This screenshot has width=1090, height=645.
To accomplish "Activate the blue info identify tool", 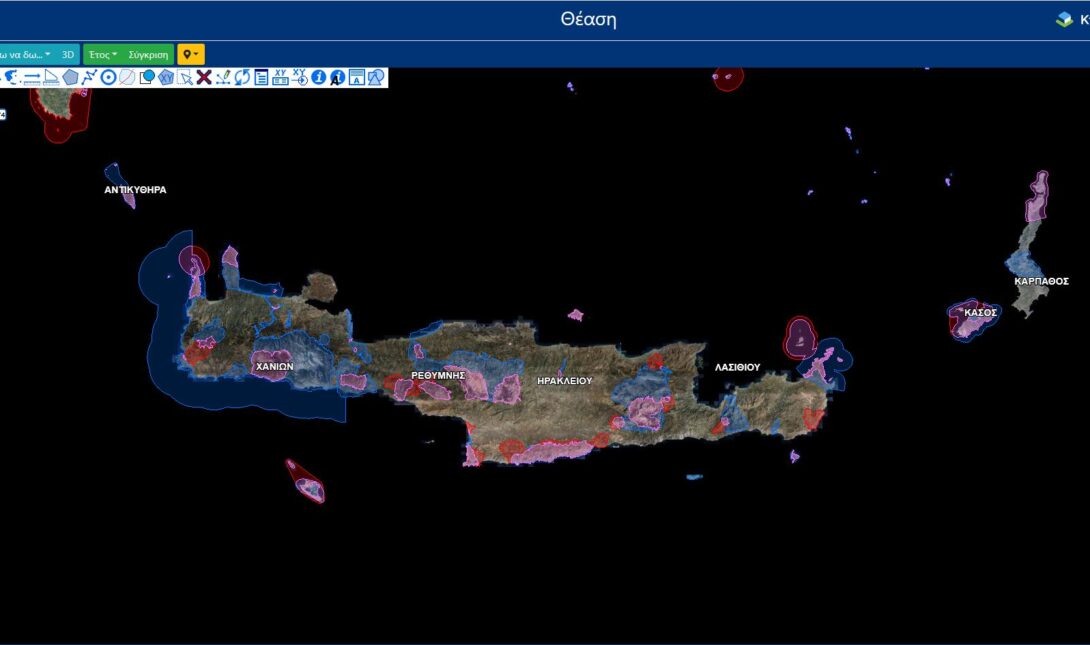I will pyautogui.click(x=319, y=77).
